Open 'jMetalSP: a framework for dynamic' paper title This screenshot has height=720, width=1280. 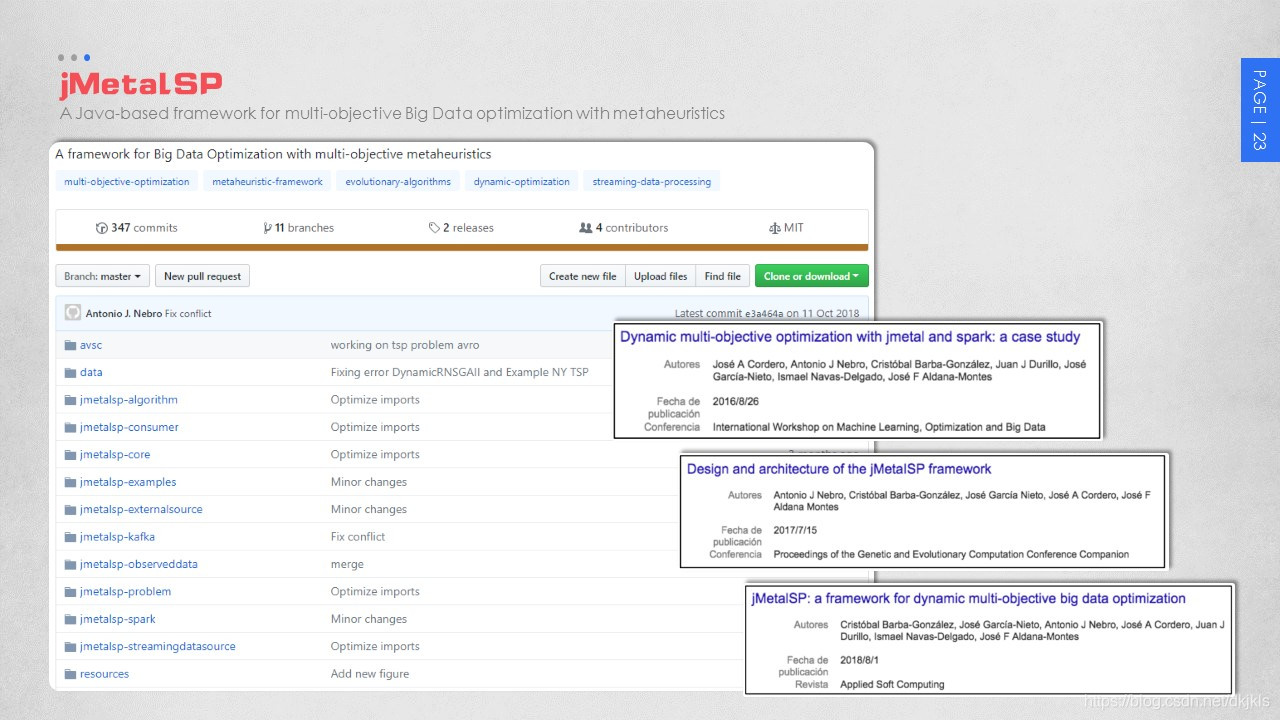pyautogui.click(x=969, y=599)
